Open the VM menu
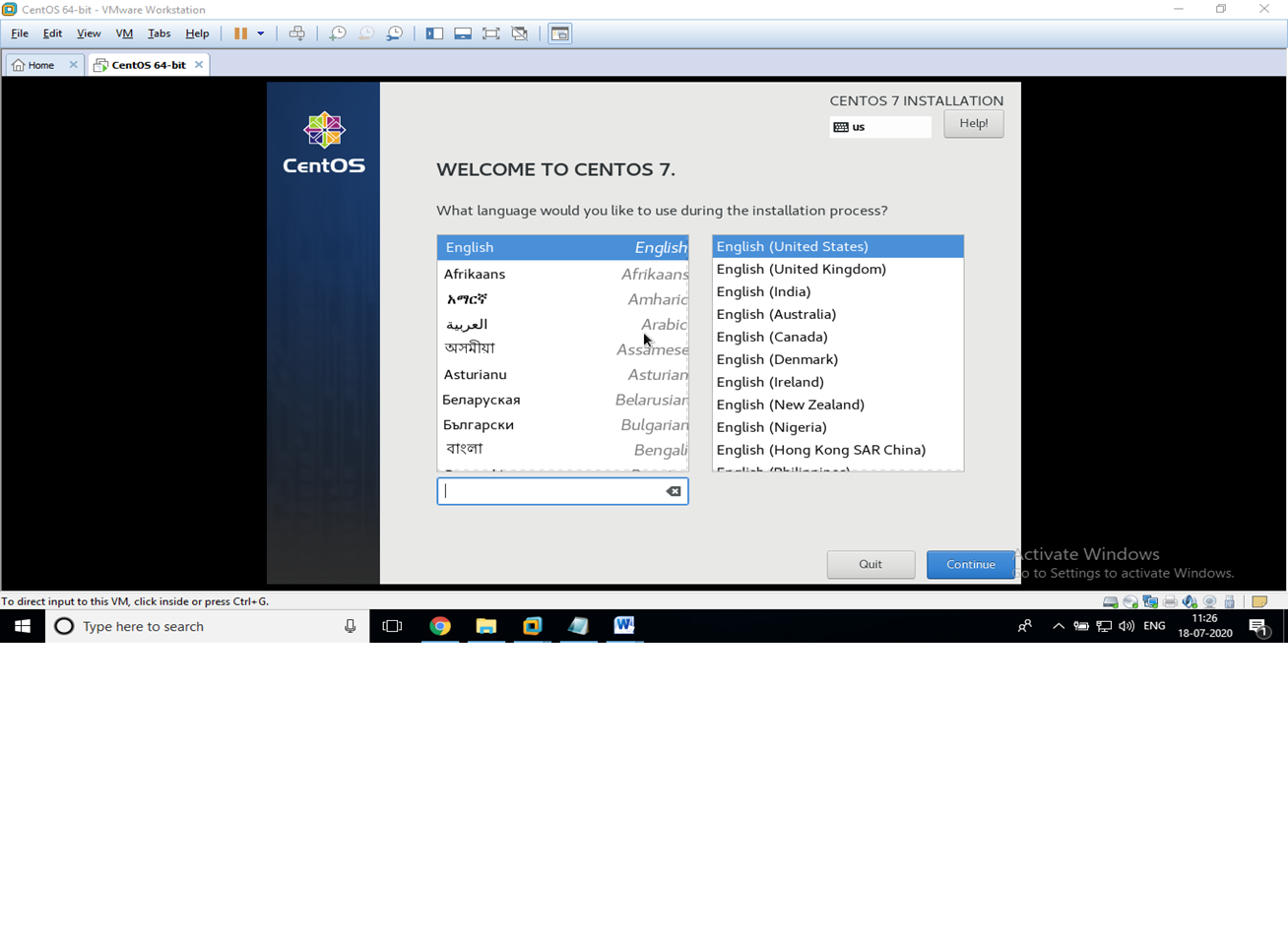1288x939 pixels. point(124,32)
